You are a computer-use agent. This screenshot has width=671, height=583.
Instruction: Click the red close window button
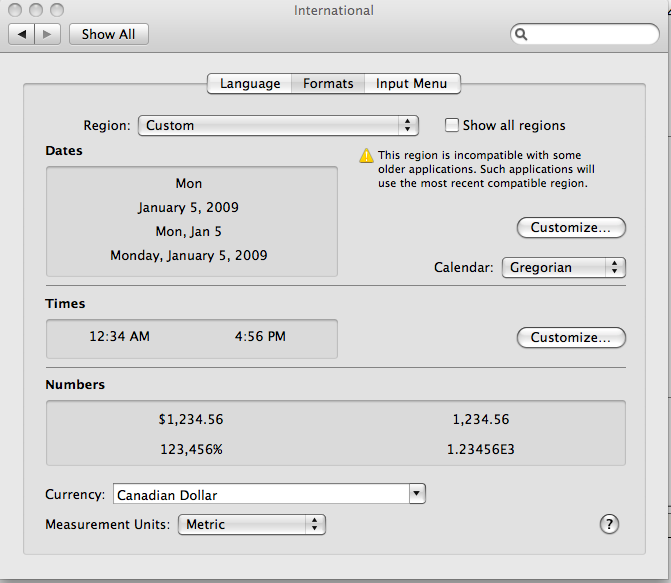coord(15,9)
